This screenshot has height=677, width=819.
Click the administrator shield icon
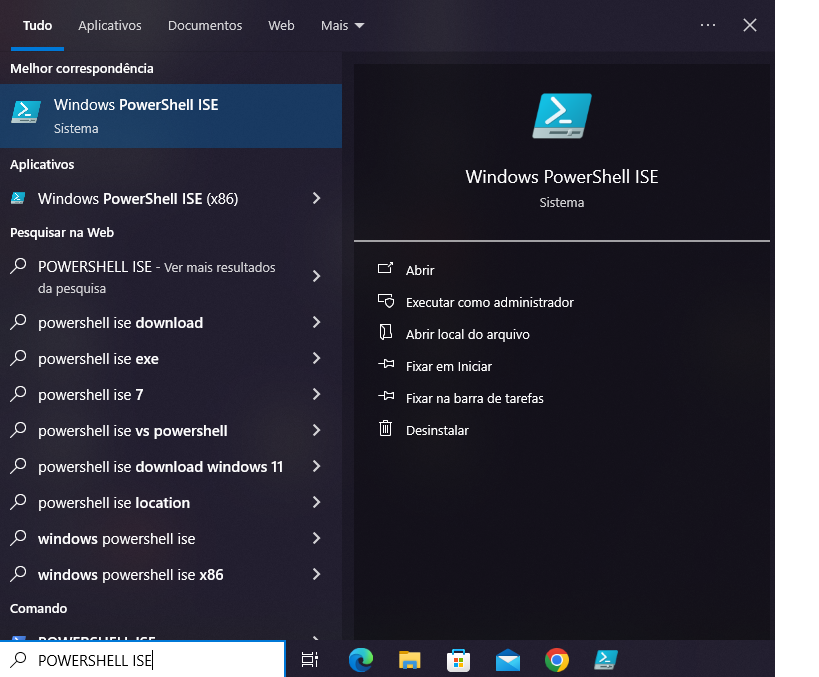pos(386,301)
